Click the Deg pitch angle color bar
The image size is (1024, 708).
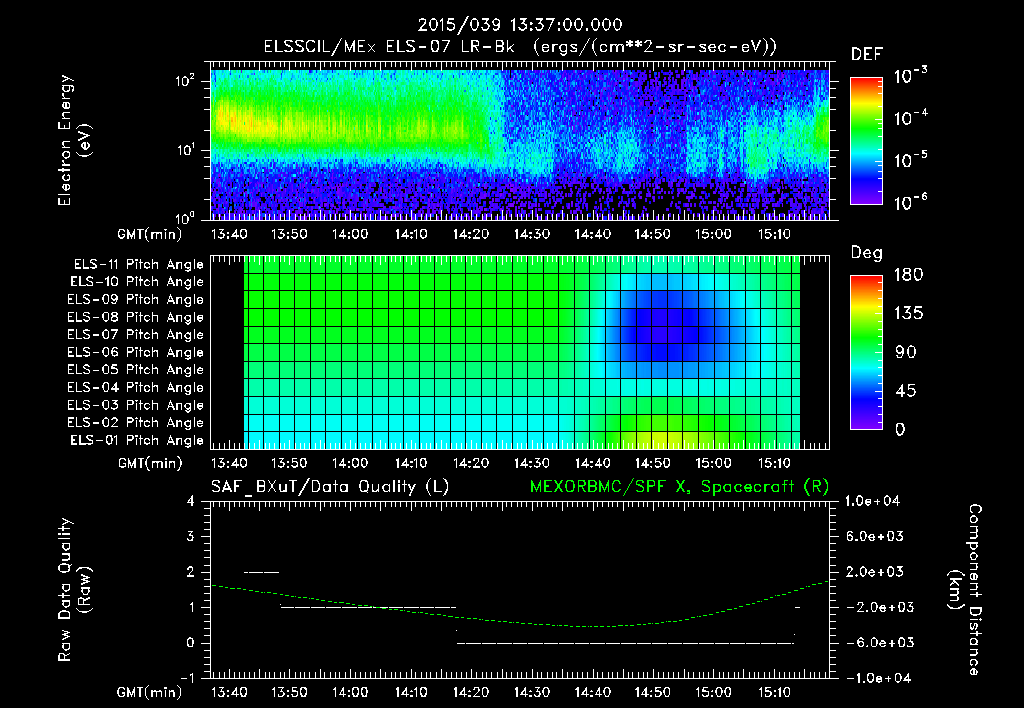click(866, 352)
